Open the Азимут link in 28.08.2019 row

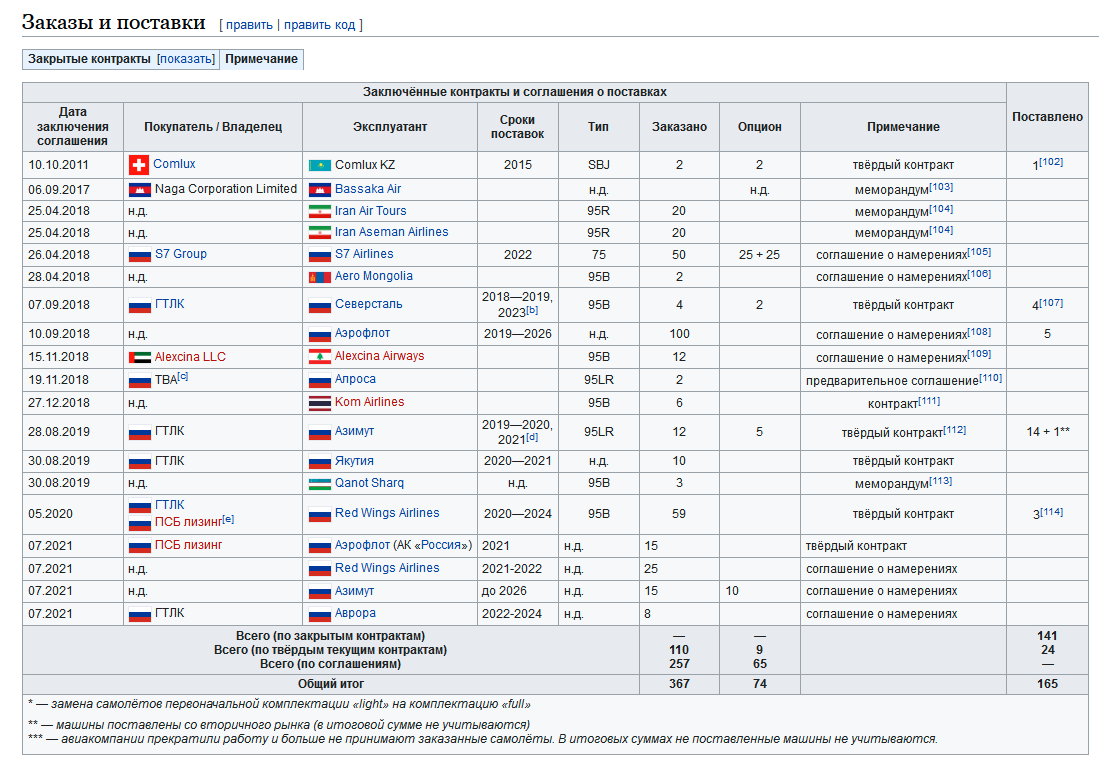click(x=354, y=431)
